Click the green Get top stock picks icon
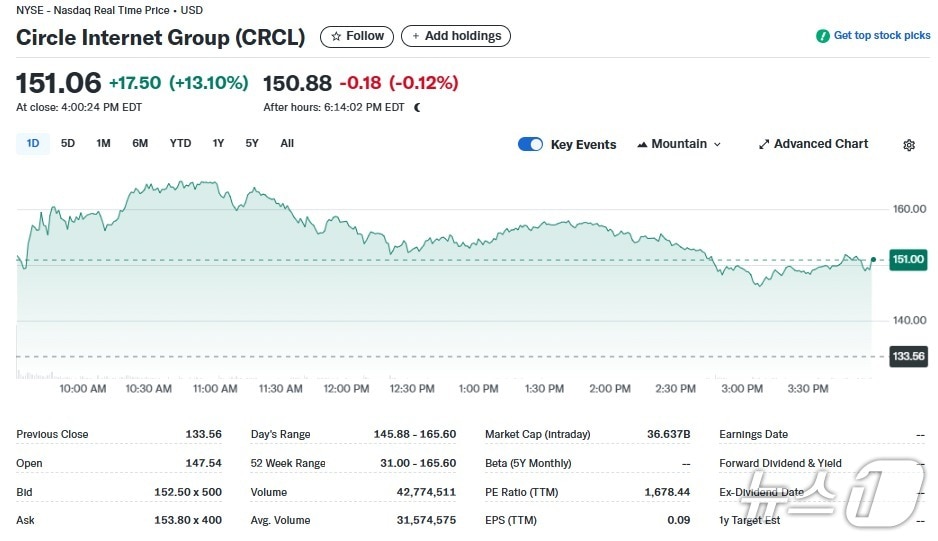 click(x=822, y=36)
